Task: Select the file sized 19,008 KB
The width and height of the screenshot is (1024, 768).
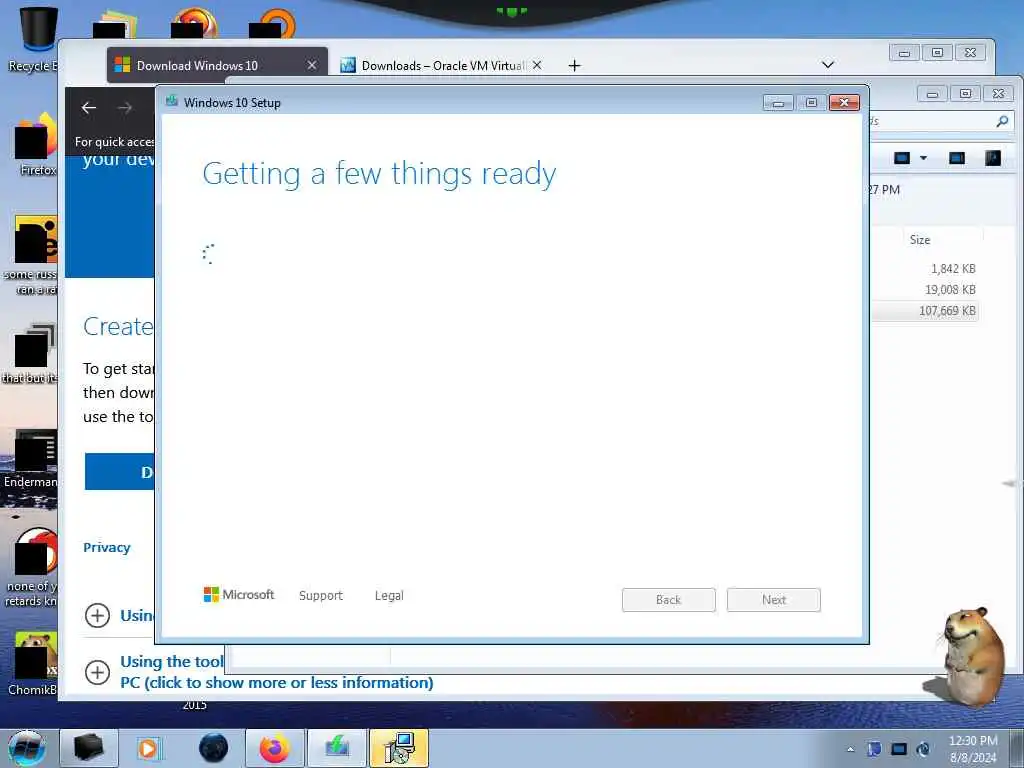Action: (950, 289)
